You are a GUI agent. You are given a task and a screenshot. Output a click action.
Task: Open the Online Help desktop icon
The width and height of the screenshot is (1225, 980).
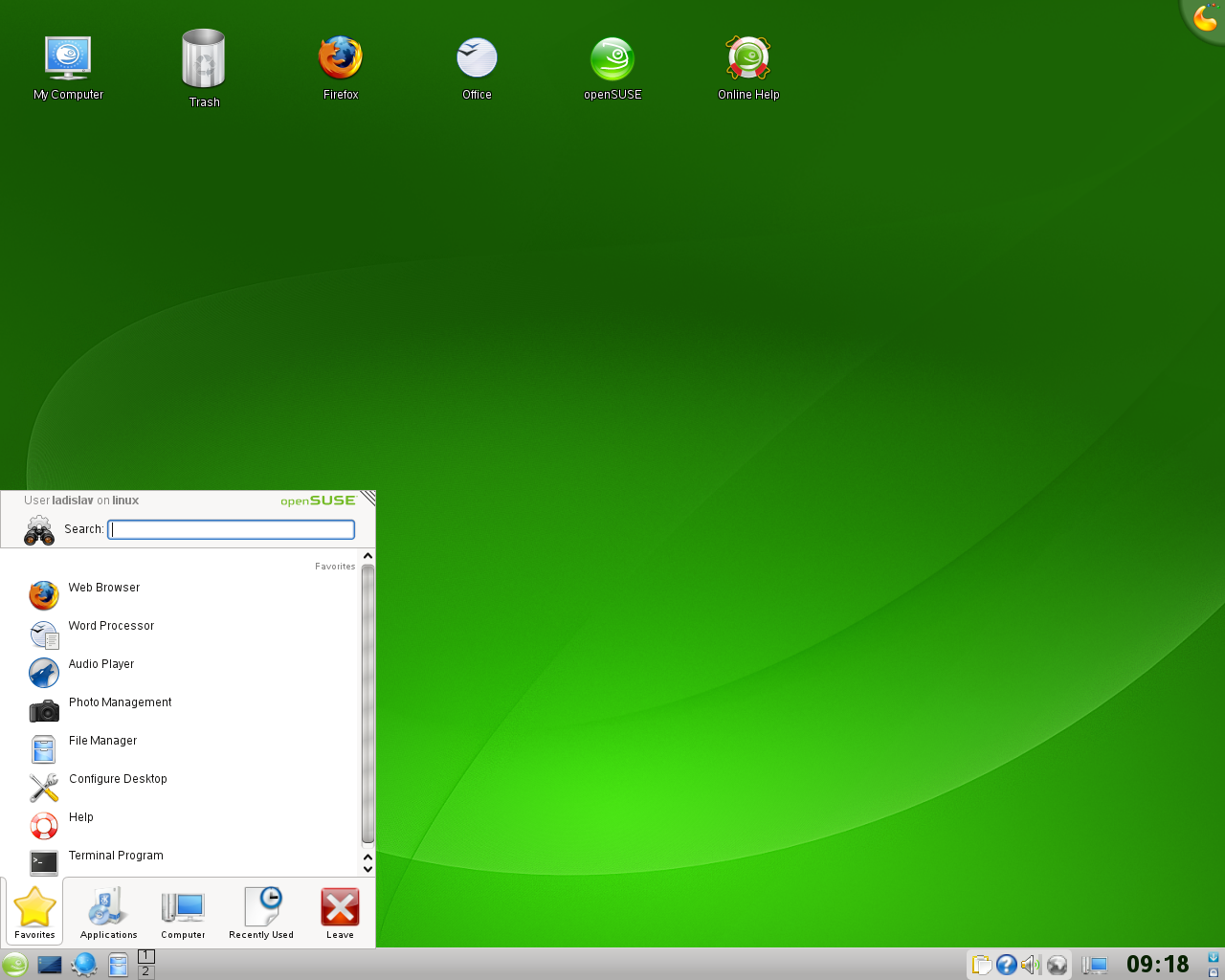748,67
